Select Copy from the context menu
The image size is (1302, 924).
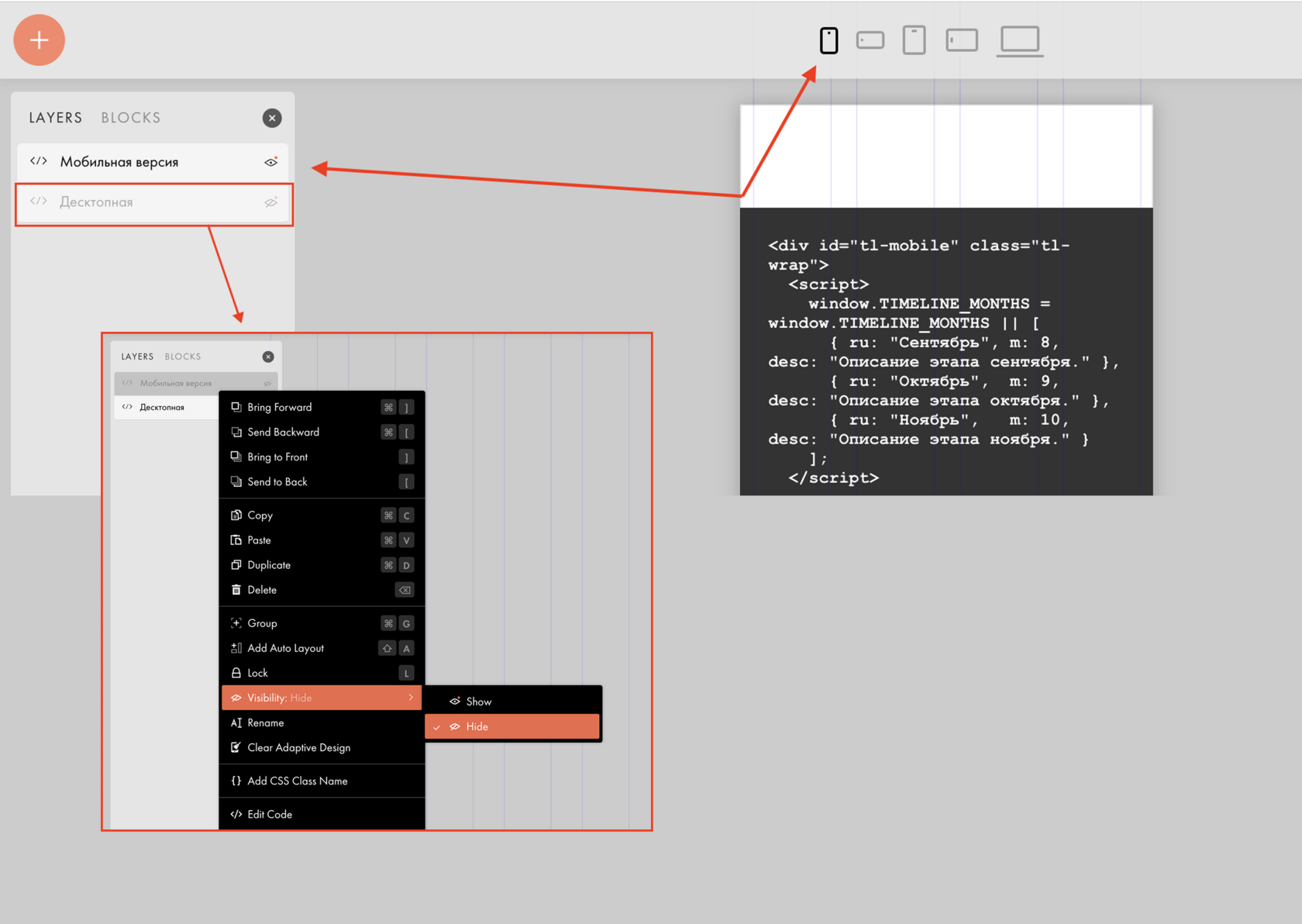[x=322, y=515]
